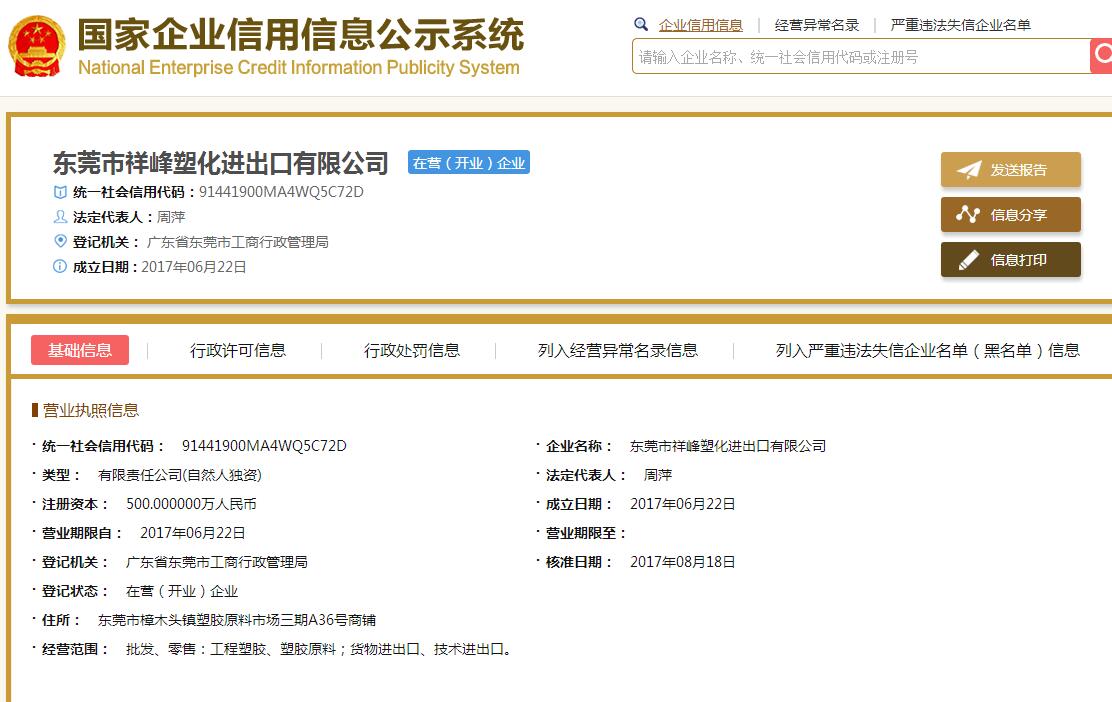Select the 严重违法失信企业名单 search category
The height and width of the screenshot is (702, 1112).
(960, 25)
